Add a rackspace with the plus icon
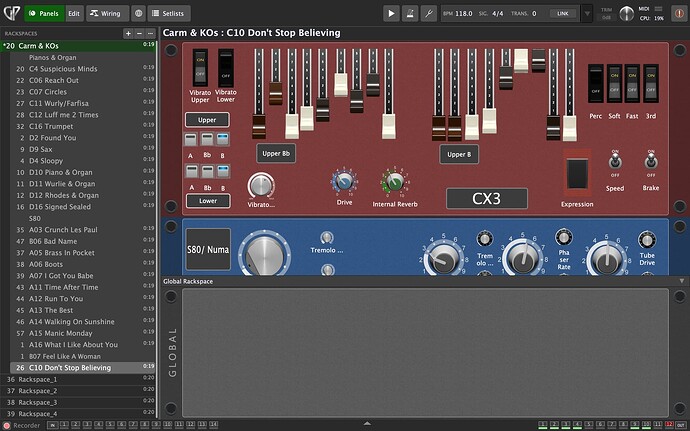This screenshot has width=690, height=431. (x=128, y=33)
